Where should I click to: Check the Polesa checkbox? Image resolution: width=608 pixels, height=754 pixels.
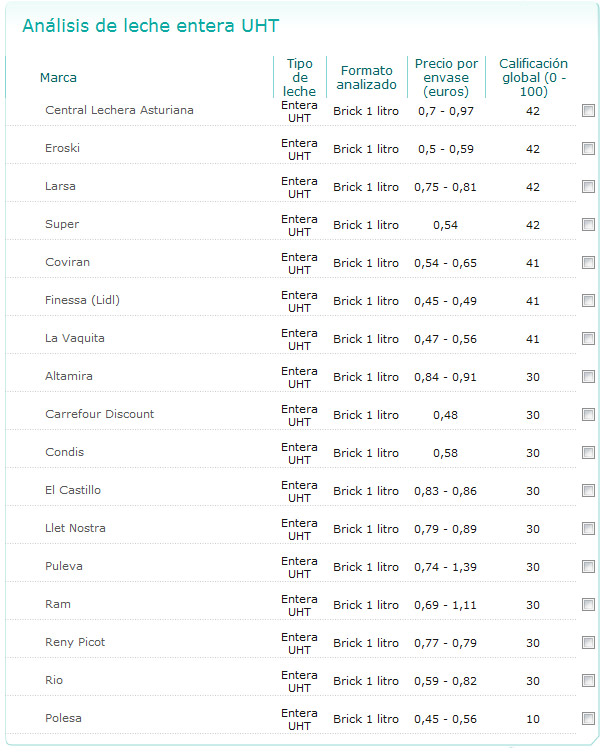click(x=588, y=719)
